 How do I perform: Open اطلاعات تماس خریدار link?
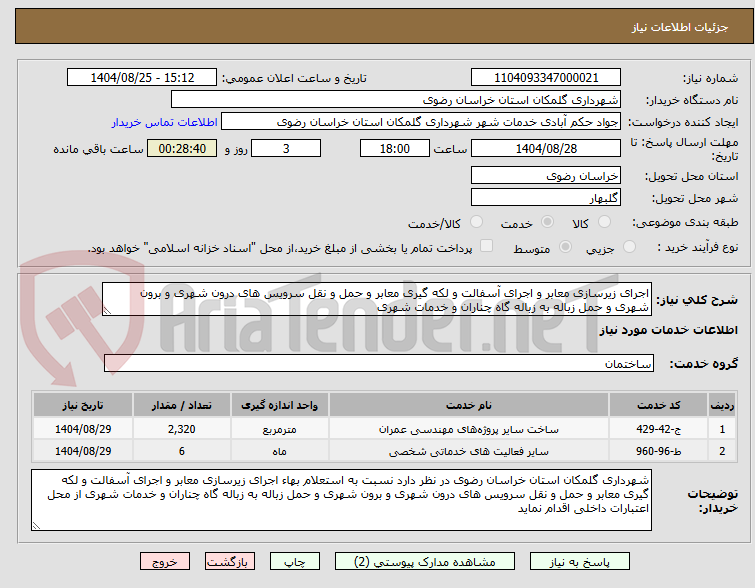coord(165,122)
